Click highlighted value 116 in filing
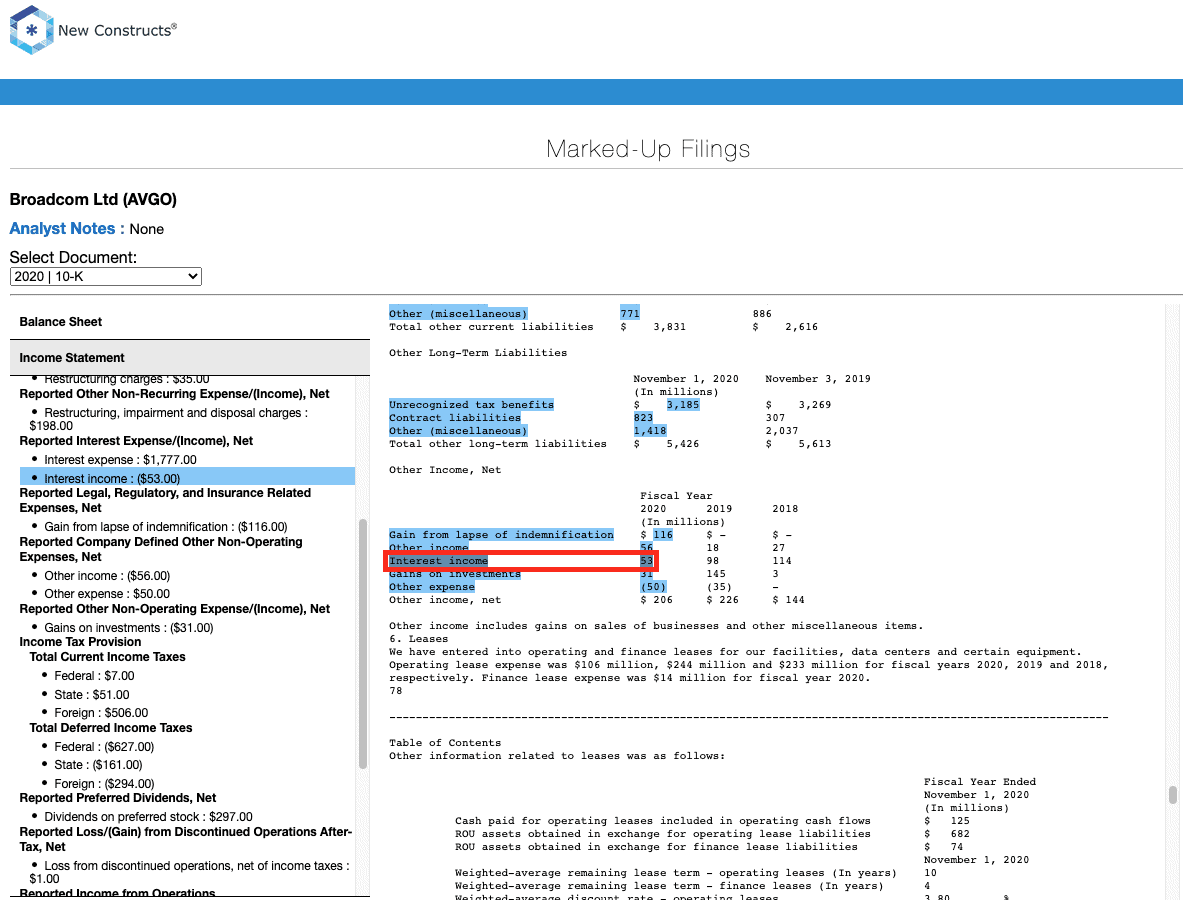The width and height of the screenshot is (1183, 900). (662, 535)
